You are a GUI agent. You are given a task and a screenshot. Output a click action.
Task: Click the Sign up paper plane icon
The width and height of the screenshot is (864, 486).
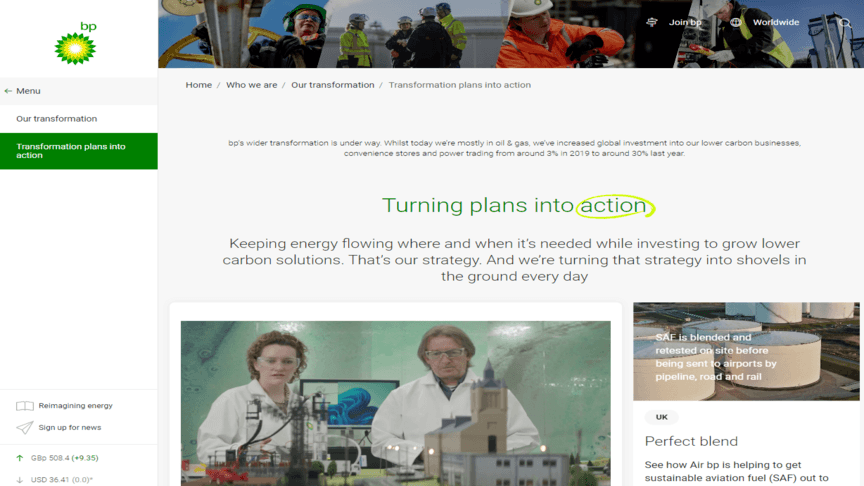click(x=25, y=428)
